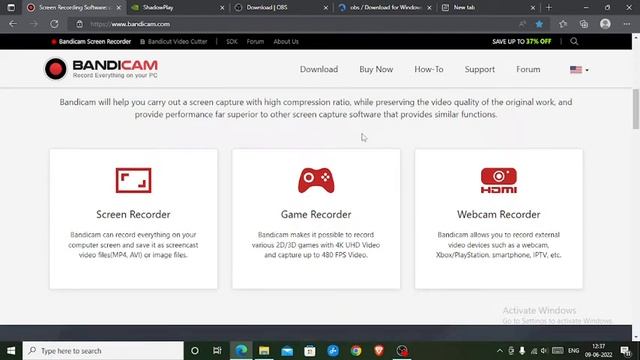Screen dimensions: 640x360
Task: Close the ShadowPlay tab
Action: coord(222,7)
